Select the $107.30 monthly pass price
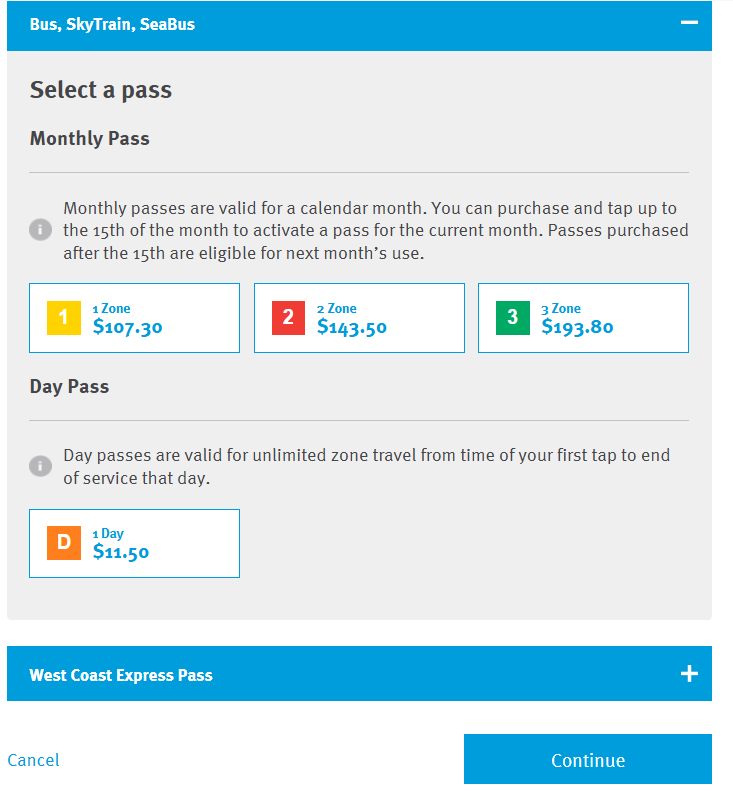This screenshot has width=733, height=797. (127, 327)
